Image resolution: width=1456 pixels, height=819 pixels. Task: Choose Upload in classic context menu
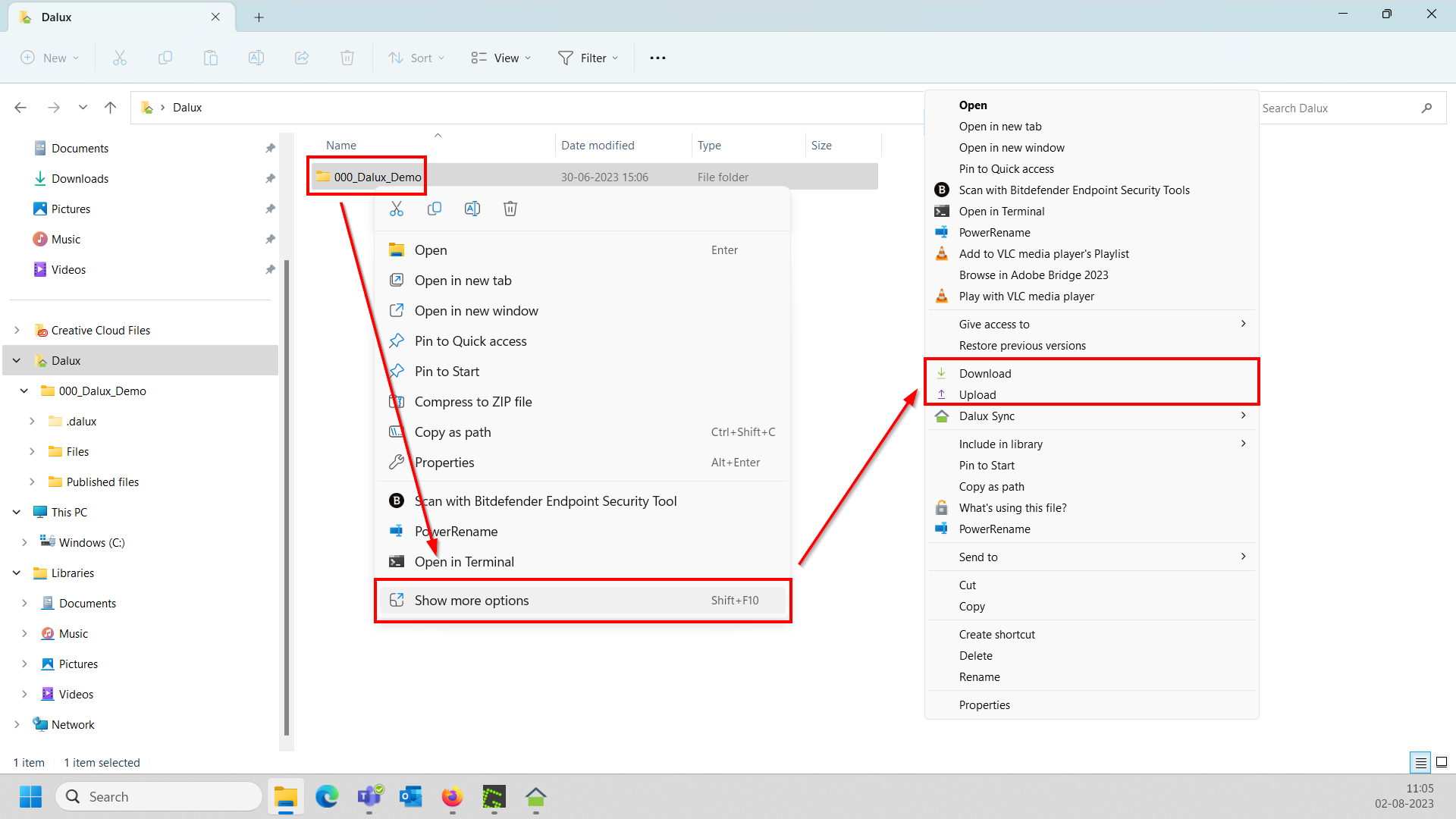pyautogui.click(x=977, y=394)
